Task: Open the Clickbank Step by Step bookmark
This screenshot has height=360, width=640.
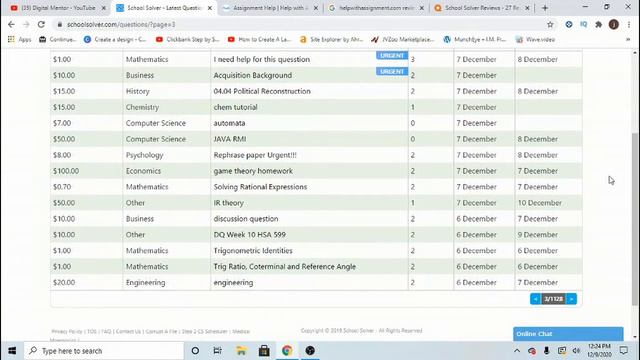Action: [188, 40]
